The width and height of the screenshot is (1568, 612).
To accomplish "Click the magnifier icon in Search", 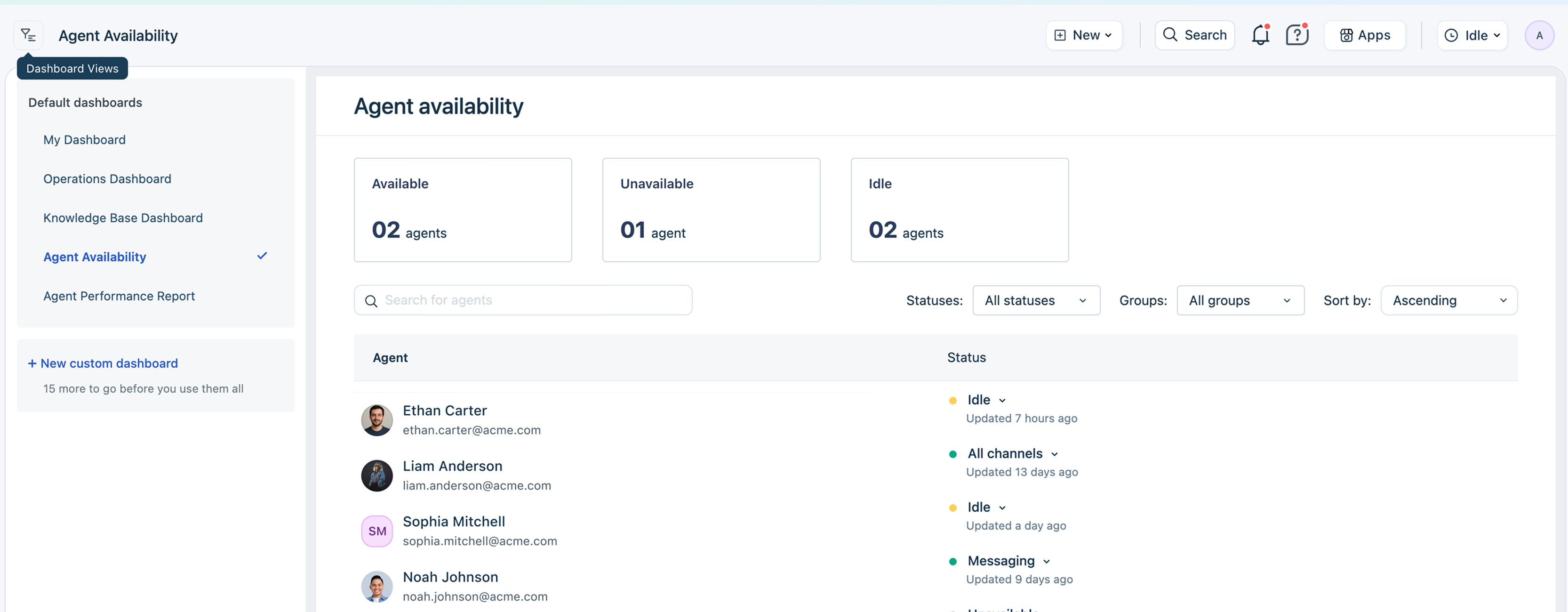I will [x=1170, y=35].
